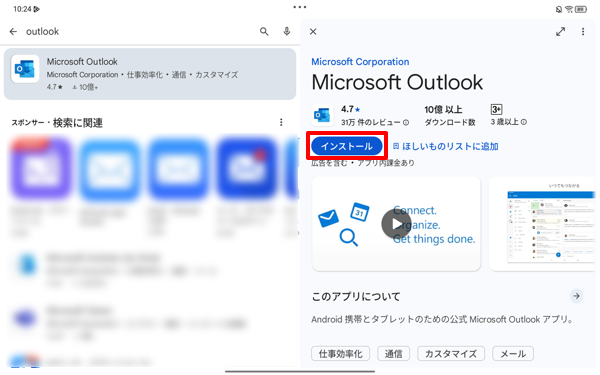Image resolution: width=600 pixels, height=375 pixels.
Task: Close the app details panel
Action: pyautogui.click(x=313, y=32)
